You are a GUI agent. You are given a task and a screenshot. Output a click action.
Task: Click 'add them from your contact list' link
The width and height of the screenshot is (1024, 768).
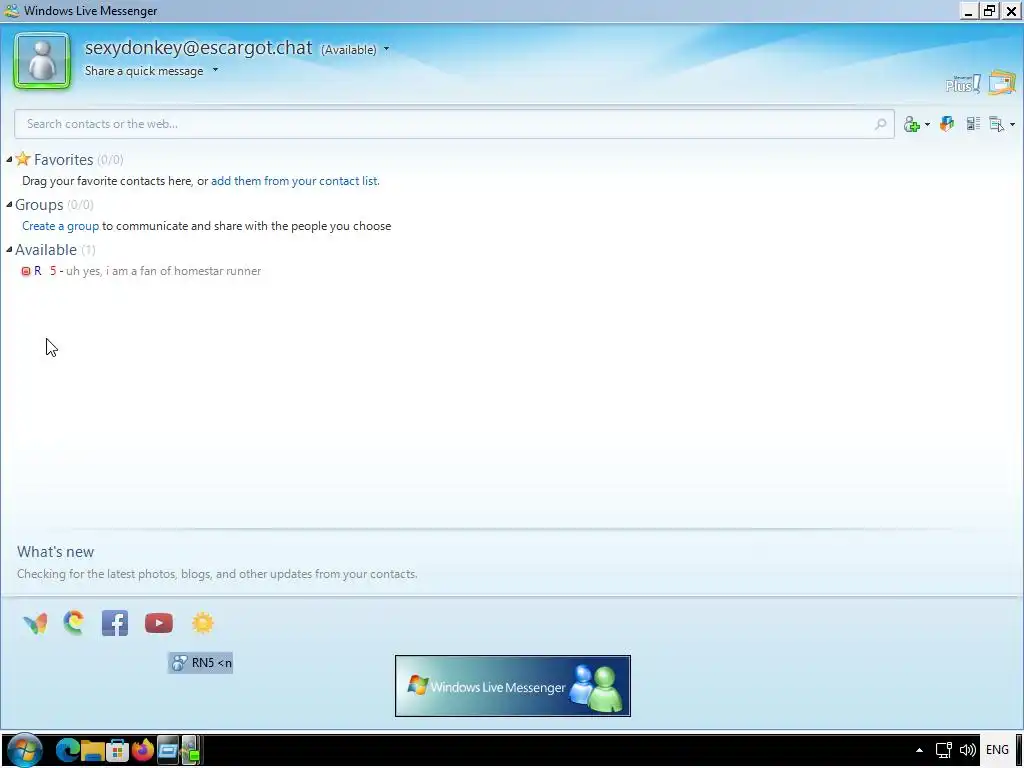tap(294, 181)
